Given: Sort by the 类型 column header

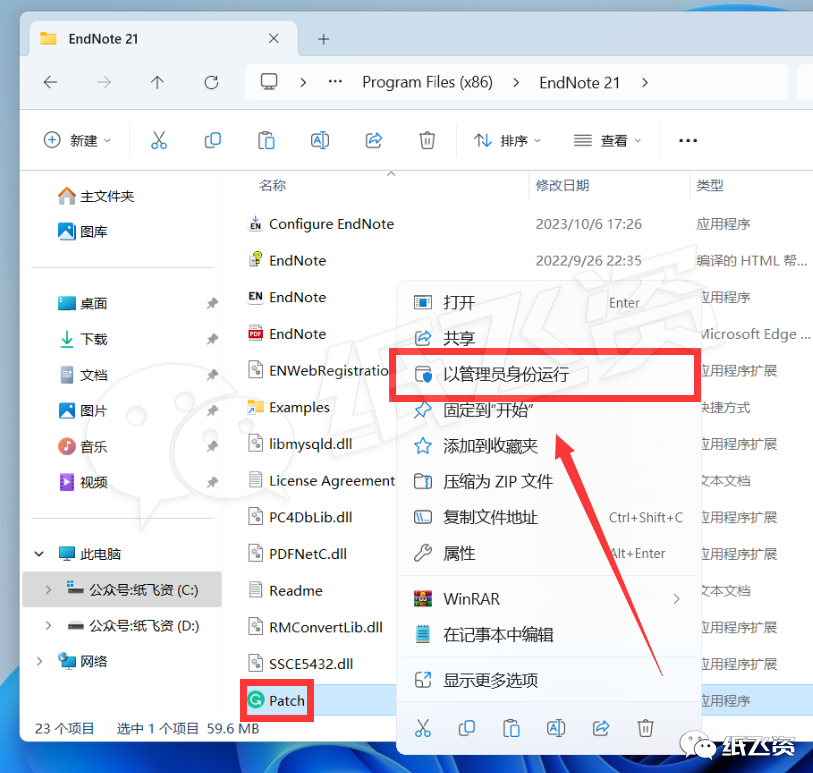Looking at the screenshot, I should 709,185.
